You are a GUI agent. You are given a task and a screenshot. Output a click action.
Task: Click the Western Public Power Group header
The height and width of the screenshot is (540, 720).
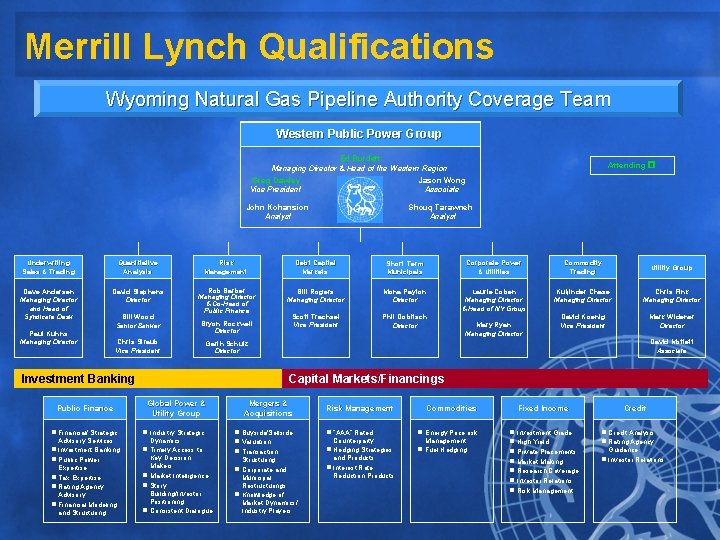click(359, 134)
